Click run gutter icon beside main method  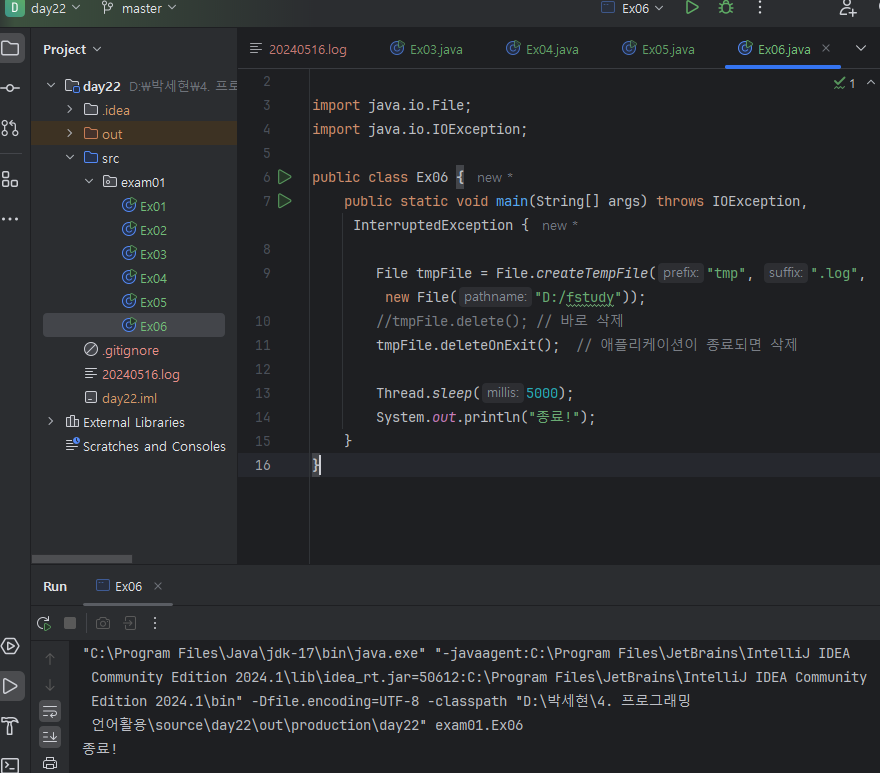(285, 201)
